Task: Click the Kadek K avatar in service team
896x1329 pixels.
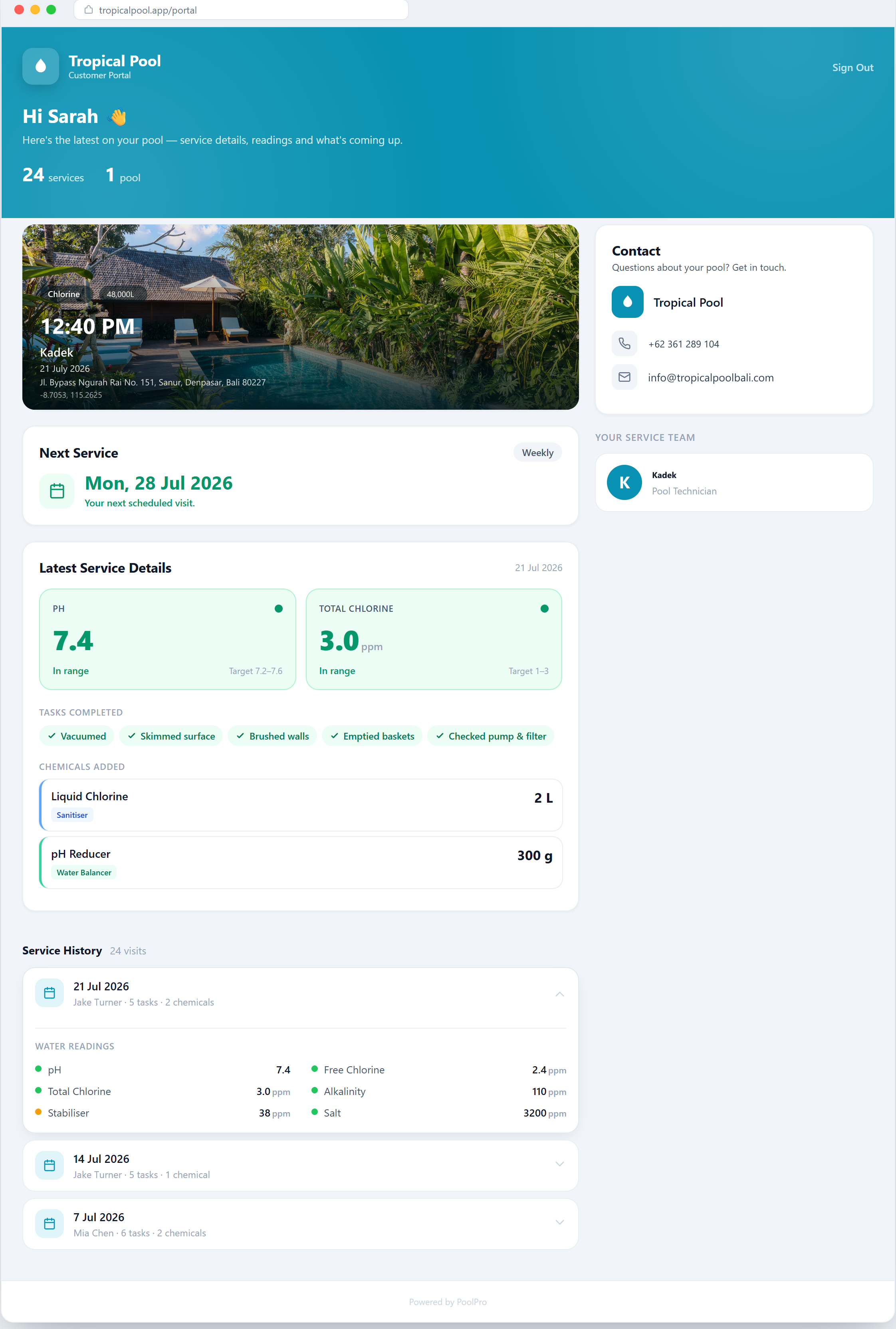Action: pyautogui.click(x=624, y=482)
